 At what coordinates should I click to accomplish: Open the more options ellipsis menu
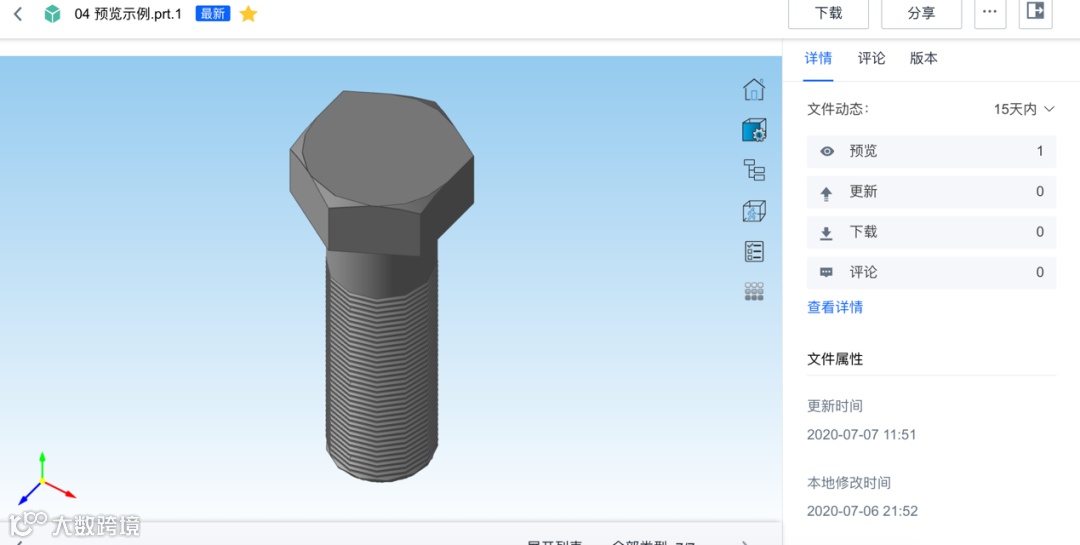990,14
